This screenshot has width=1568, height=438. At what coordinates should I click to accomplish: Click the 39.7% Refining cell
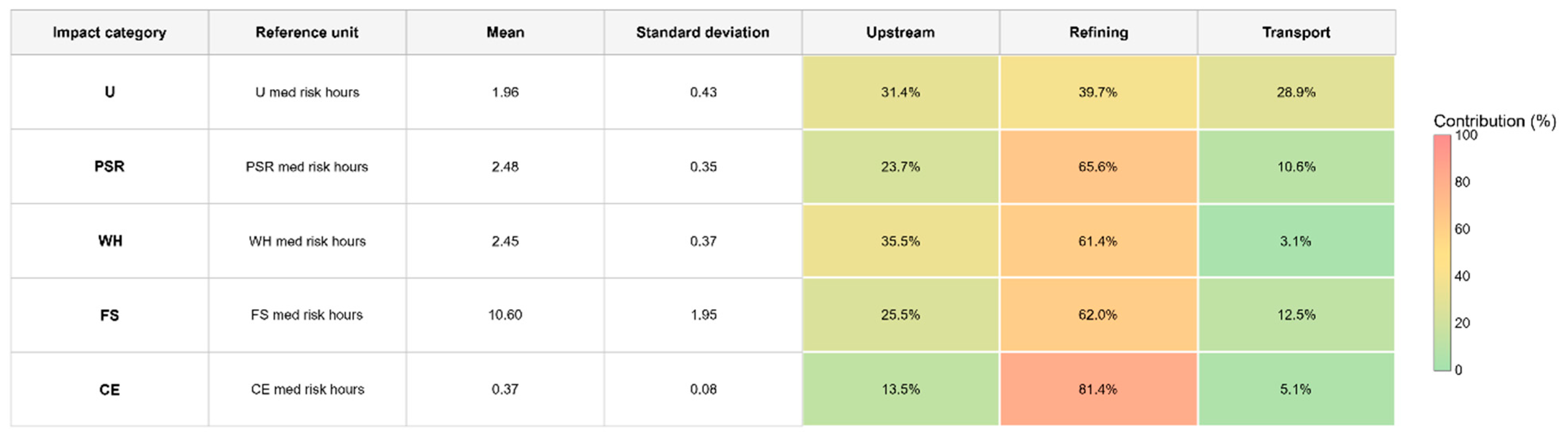[x=1099, y=93]
